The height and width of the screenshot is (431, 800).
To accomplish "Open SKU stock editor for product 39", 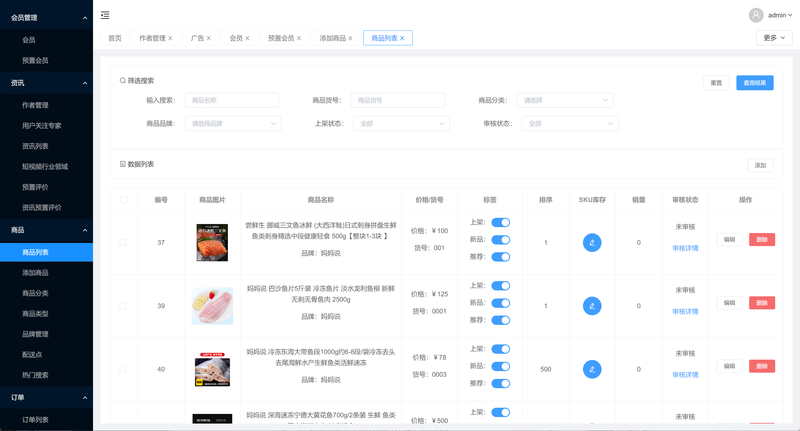I will point(592,306).
